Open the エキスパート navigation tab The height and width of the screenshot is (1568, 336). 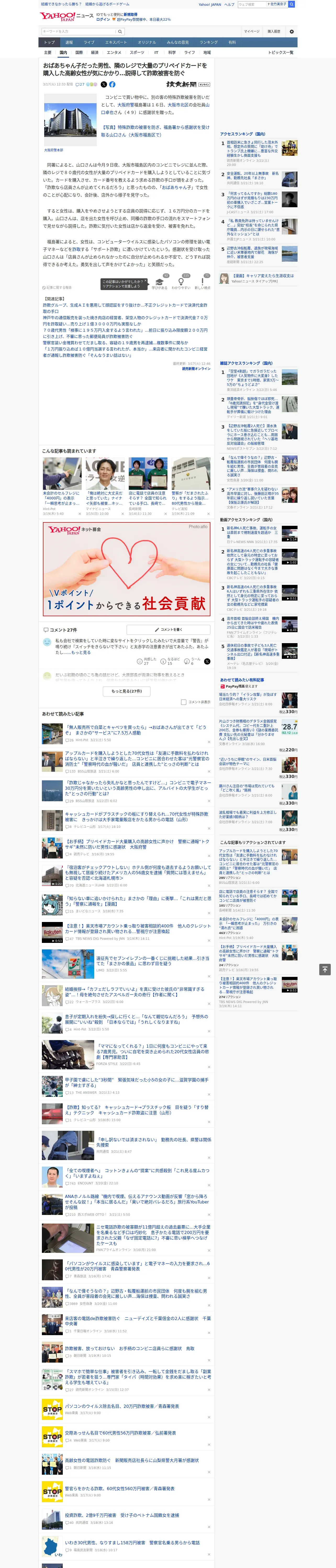116,42
